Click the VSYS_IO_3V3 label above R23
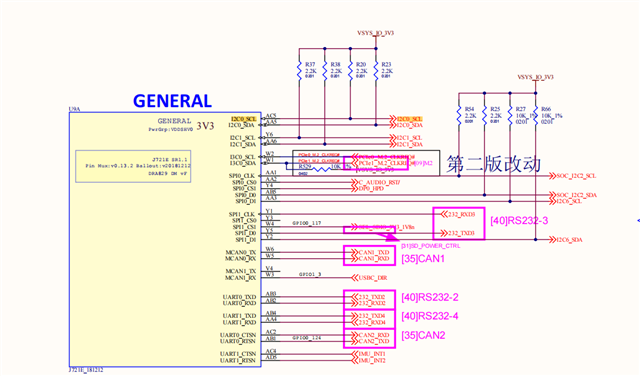 point(376,33)
